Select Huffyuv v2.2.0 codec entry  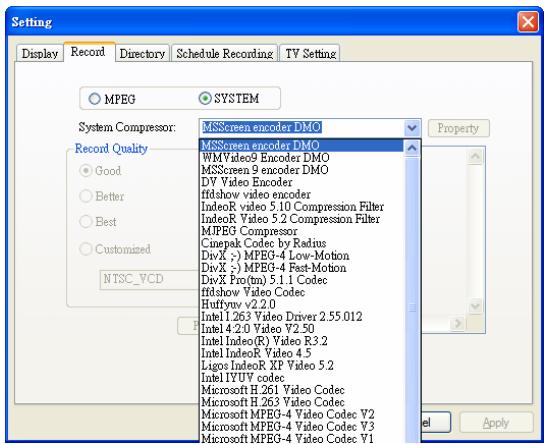[x=301, y=304]
